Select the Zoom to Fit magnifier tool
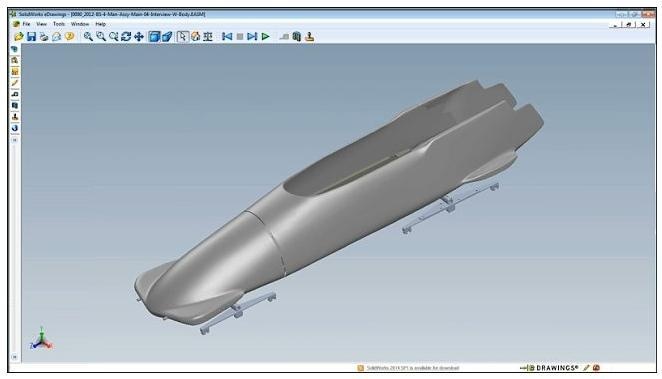662x379 pixels. (x=88, y=37)
